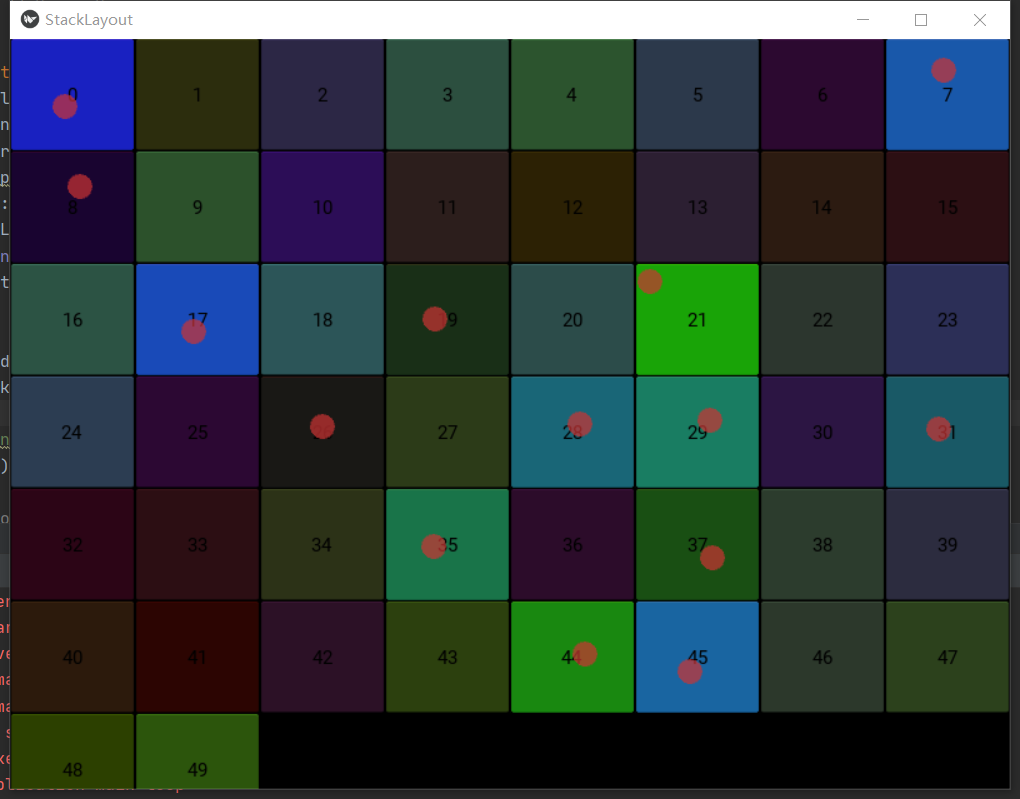Click the orange dot above the number 21
Screen dimensions: 1020x799
pos(651,282)
